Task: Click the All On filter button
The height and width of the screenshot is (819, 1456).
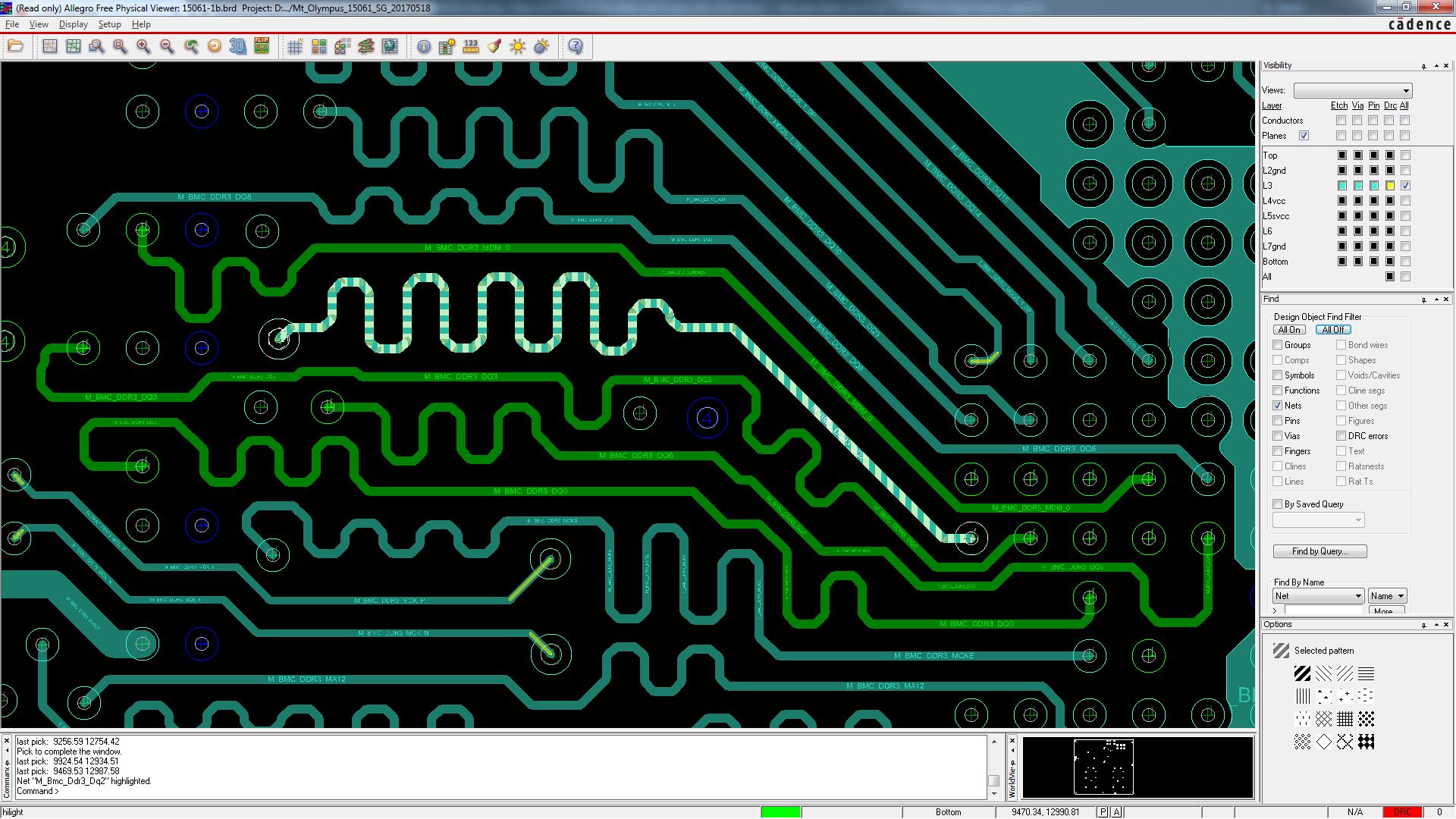Action: click(x=1289, y=330)
